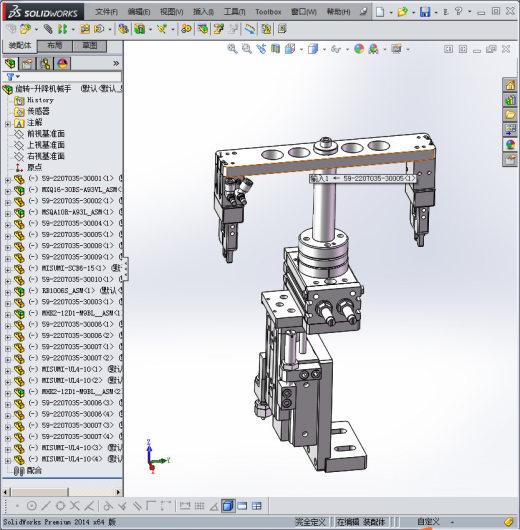The height and width of the screenshot is (530, 520).
Task: Select the 配合 mates folder
Action: (x=34, y=470)
